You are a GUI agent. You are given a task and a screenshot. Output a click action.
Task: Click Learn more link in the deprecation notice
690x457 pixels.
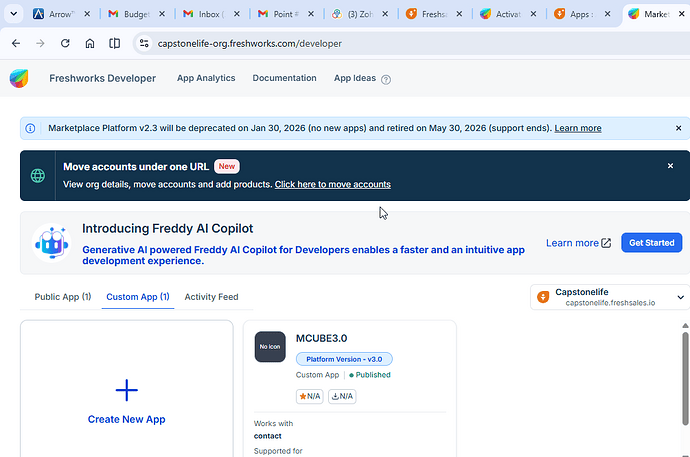click(578, 128)
